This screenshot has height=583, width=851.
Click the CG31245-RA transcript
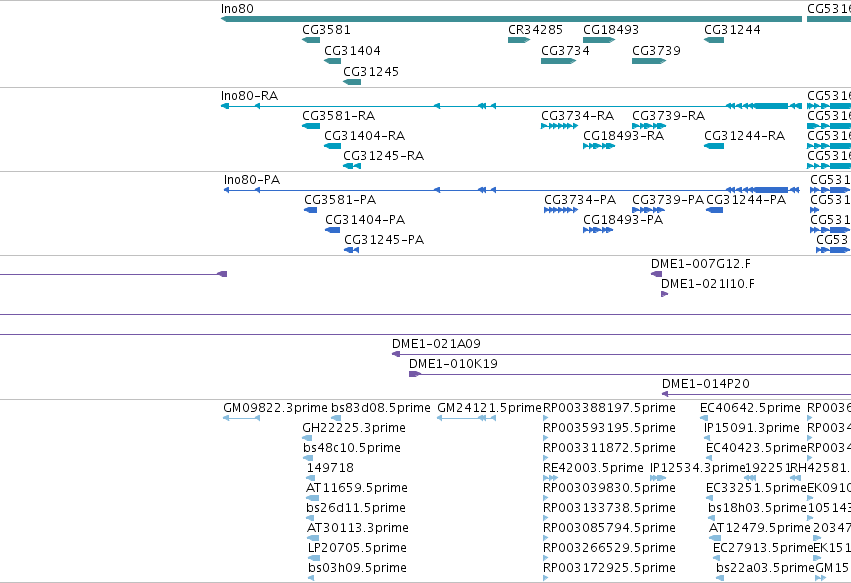pyautogui.click(x=352, y=166)
